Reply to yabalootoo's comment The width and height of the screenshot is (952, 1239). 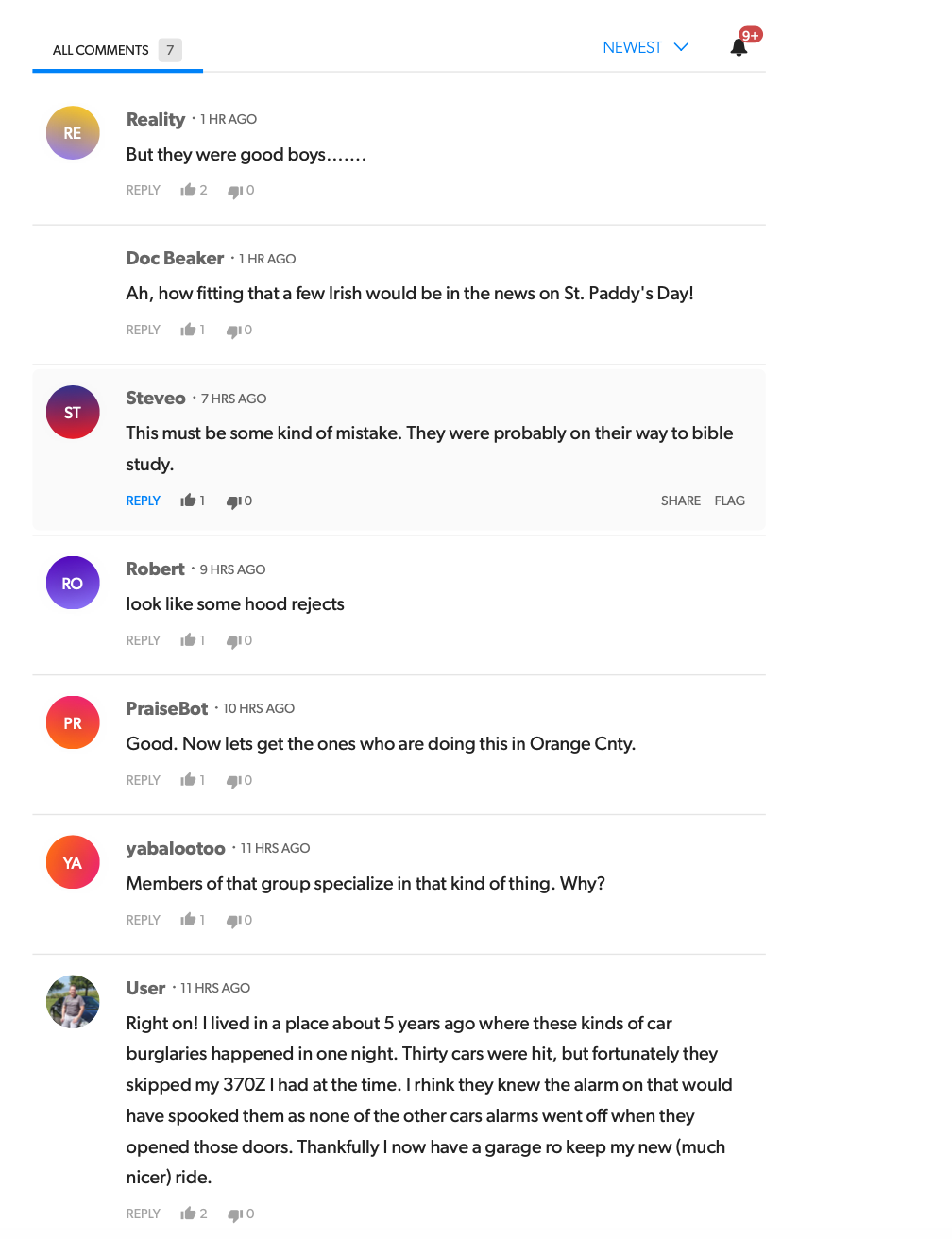click(144, 920)
